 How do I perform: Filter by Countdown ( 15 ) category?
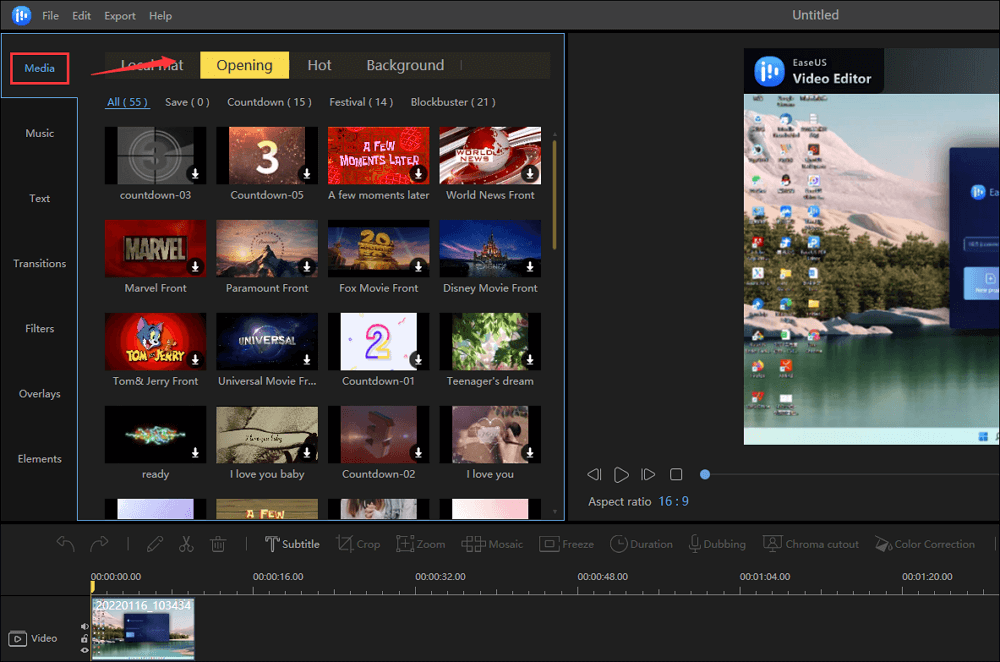(x=269, y=102)
